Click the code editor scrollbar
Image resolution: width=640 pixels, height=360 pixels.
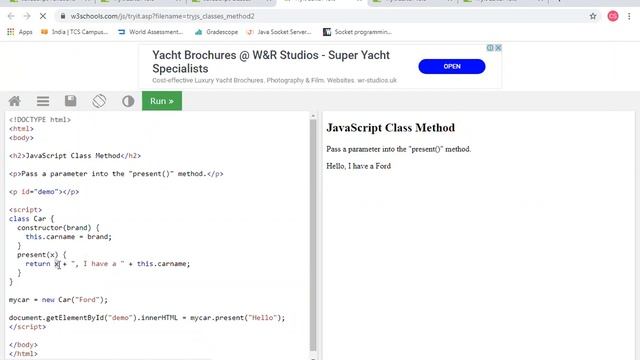[313, 235]
